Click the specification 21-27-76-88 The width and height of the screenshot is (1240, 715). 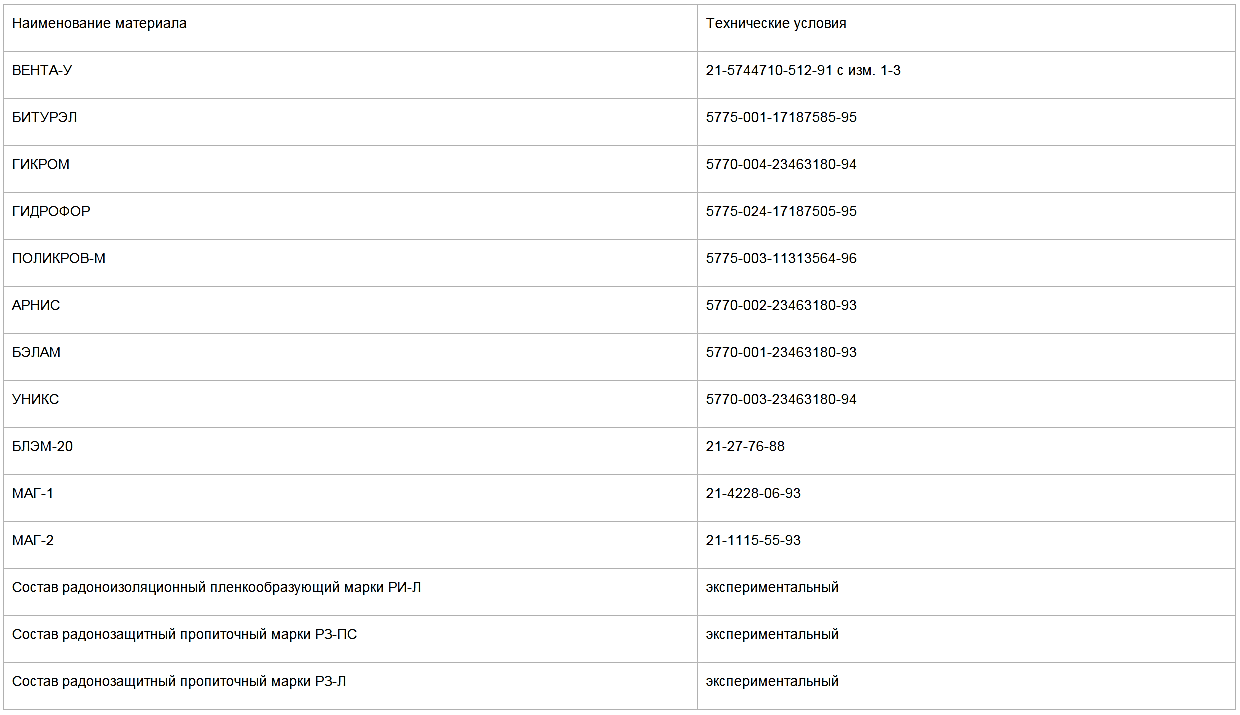click(745, 447)
